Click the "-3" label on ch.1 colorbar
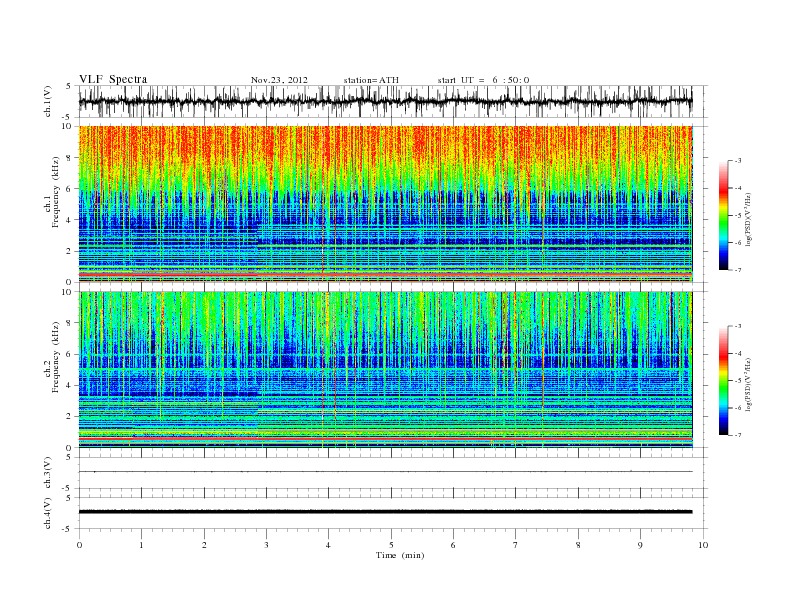The height and width of the screenshot is (612, 792). [738, 161]
